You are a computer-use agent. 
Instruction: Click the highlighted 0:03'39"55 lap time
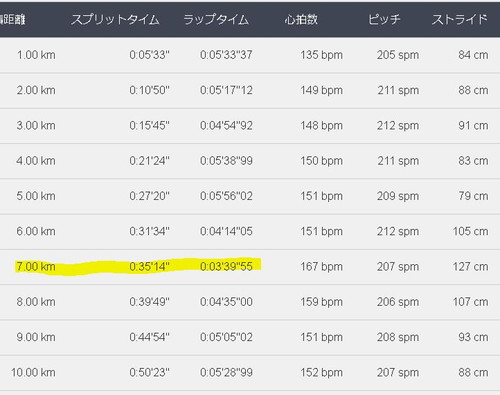point(226,267)
